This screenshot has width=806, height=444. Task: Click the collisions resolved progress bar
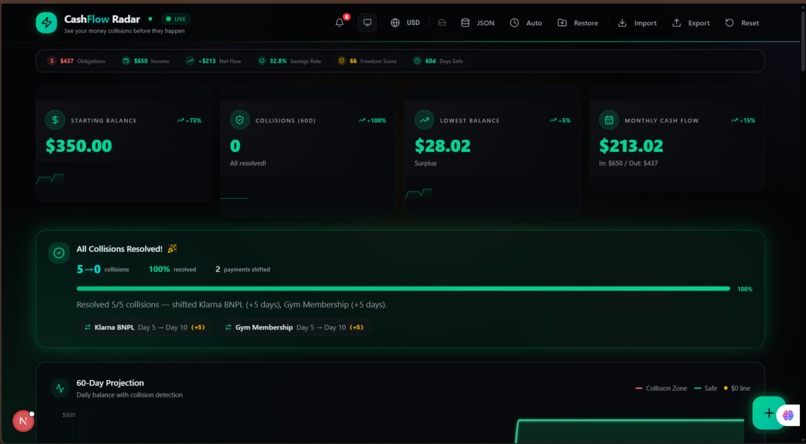(403, 289)
